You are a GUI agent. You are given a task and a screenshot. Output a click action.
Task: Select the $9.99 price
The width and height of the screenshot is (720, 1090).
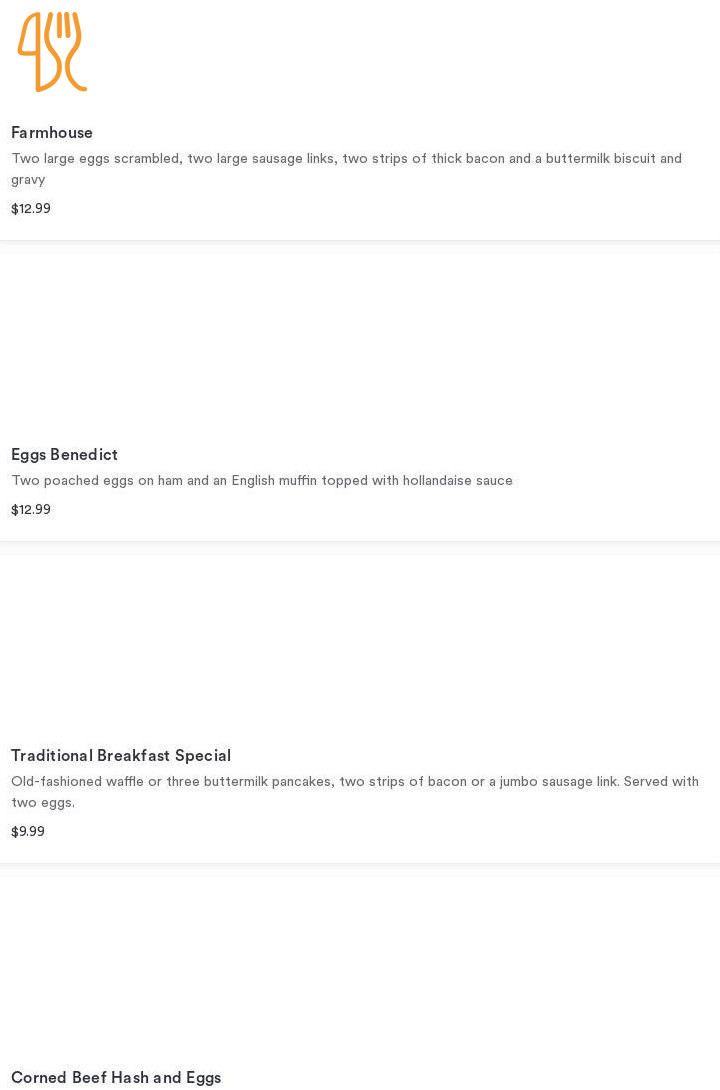click(28, 832)
